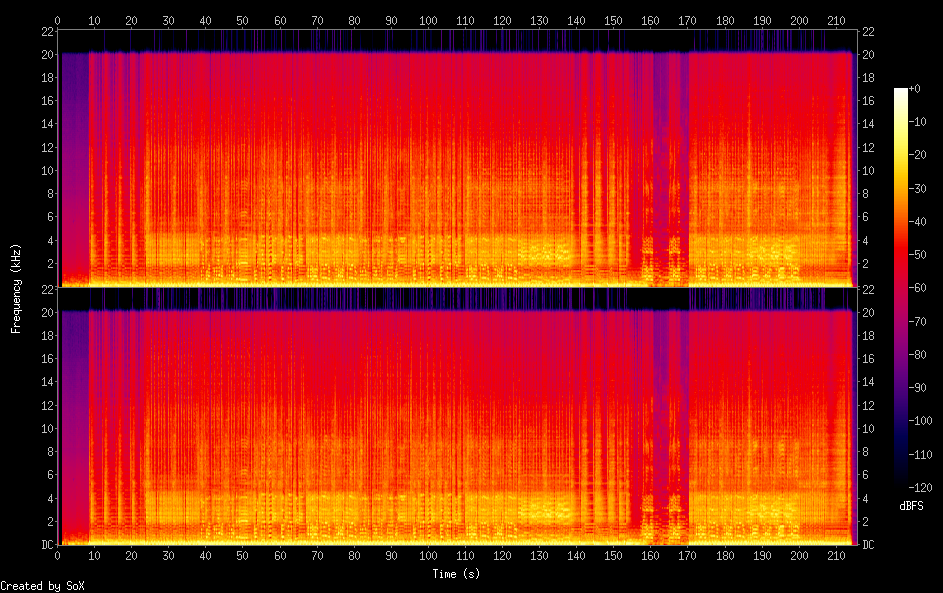Click the "-40" color scale label

tap(918, 221)
